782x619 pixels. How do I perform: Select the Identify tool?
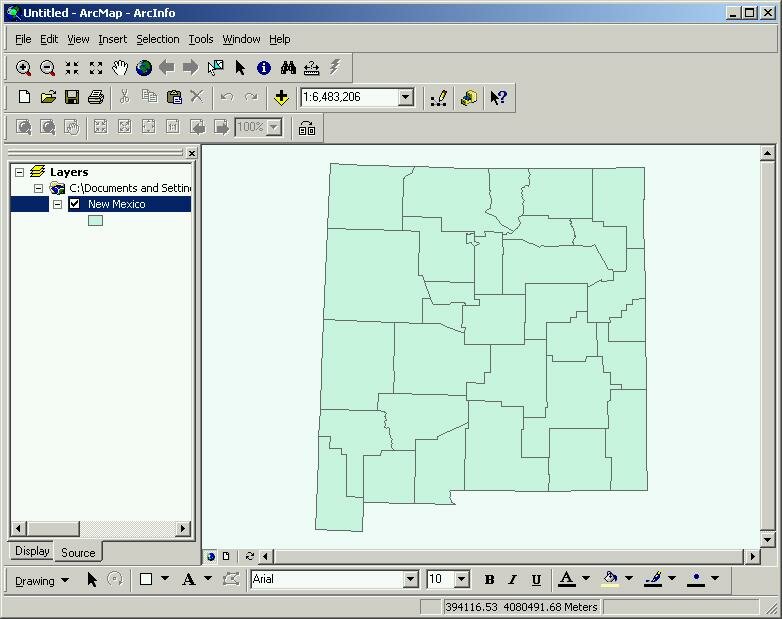click(x=264, y=68)
